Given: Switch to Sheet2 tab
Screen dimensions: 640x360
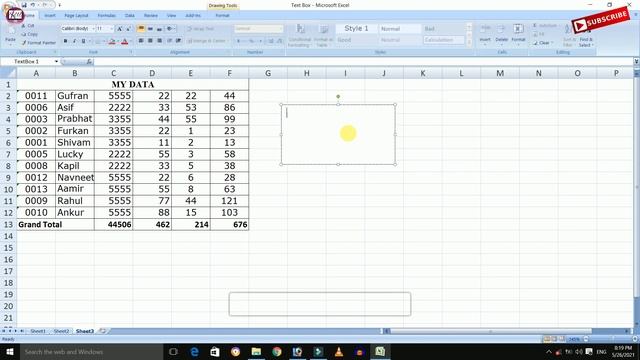Looking at the screenshot, I should [x=61, y=331].
